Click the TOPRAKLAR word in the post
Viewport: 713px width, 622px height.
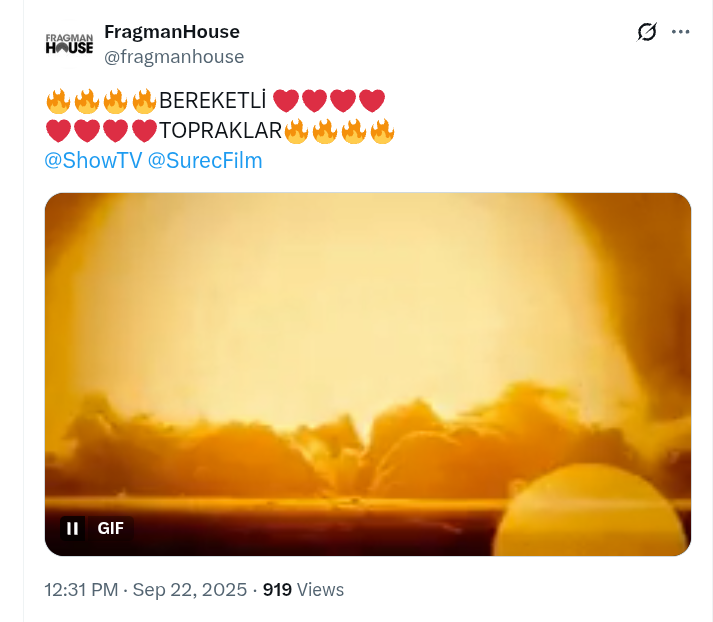click(x=221, y=131)
